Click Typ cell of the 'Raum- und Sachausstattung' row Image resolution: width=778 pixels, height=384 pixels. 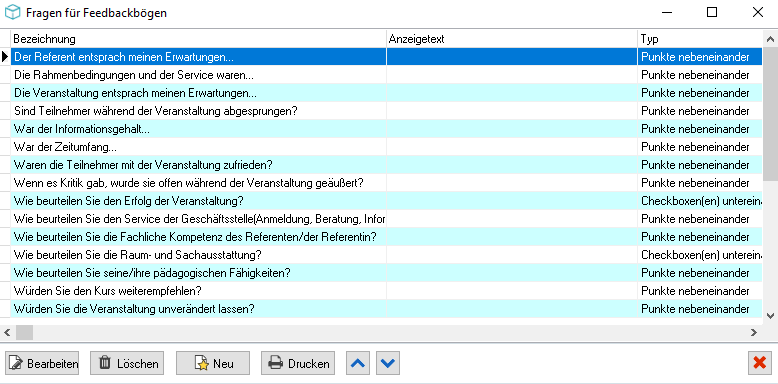pyautogui.click(x=700, y=255)
